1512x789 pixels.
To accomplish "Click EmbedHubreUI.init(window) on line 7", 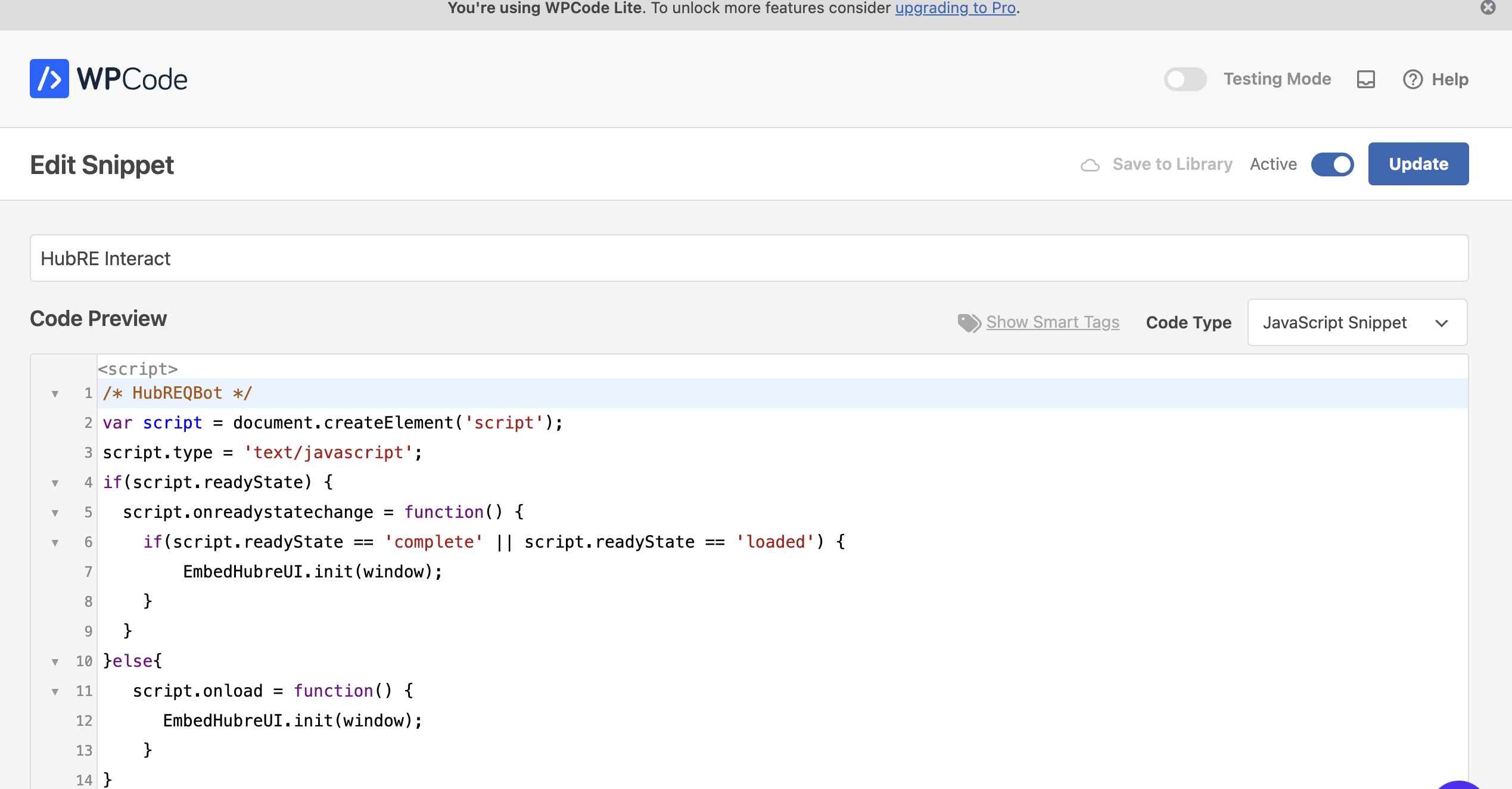I will (x=313, y=571).
